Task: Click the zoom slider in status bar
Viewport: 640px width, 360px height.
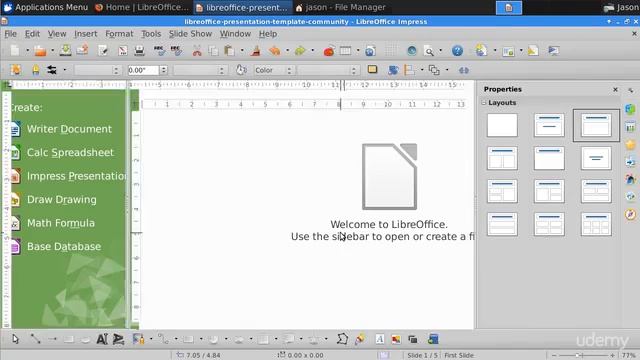Action: coord(583,356)
